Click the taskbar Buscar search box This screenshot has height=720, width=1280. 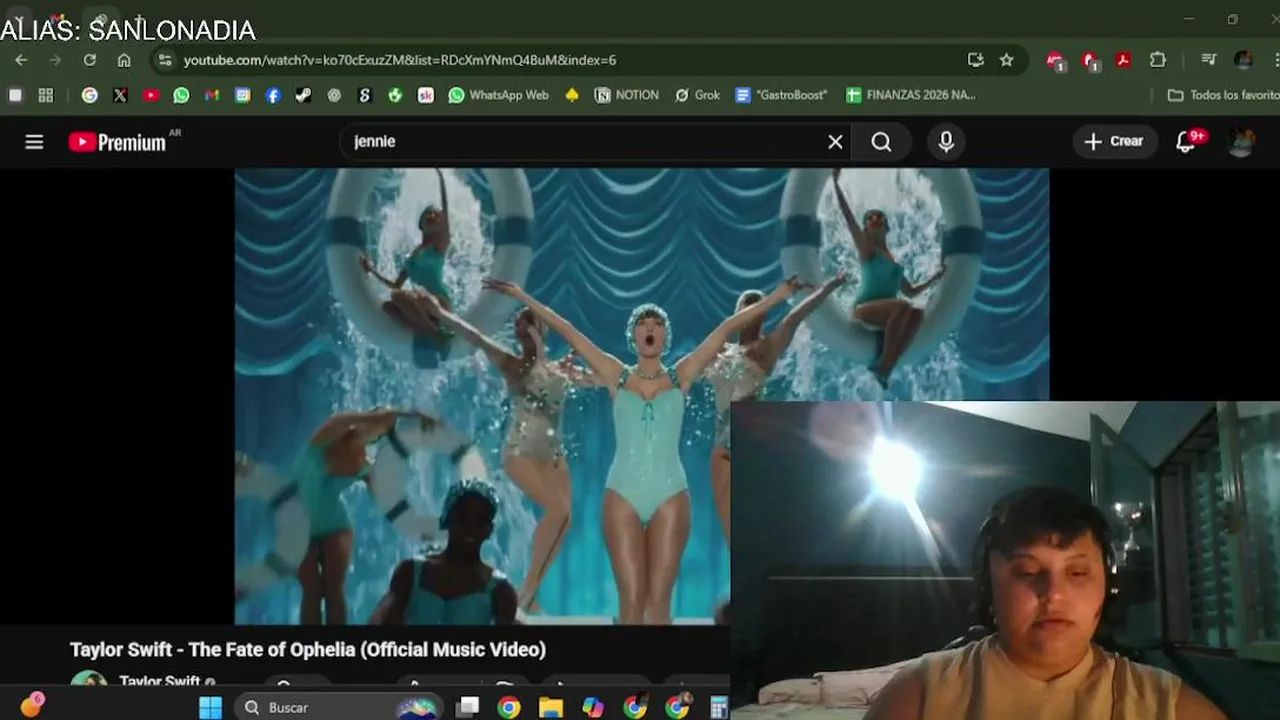pos(340,708)
